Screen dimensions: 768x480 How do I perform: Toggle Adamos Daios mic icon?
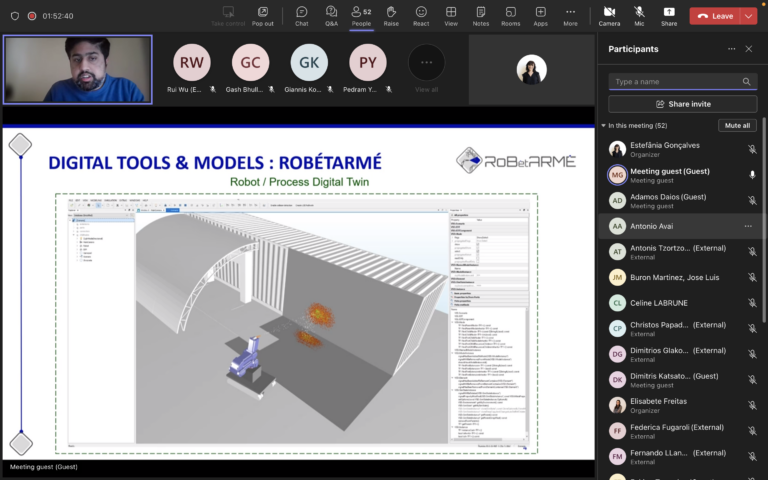(x=752, y=200)
